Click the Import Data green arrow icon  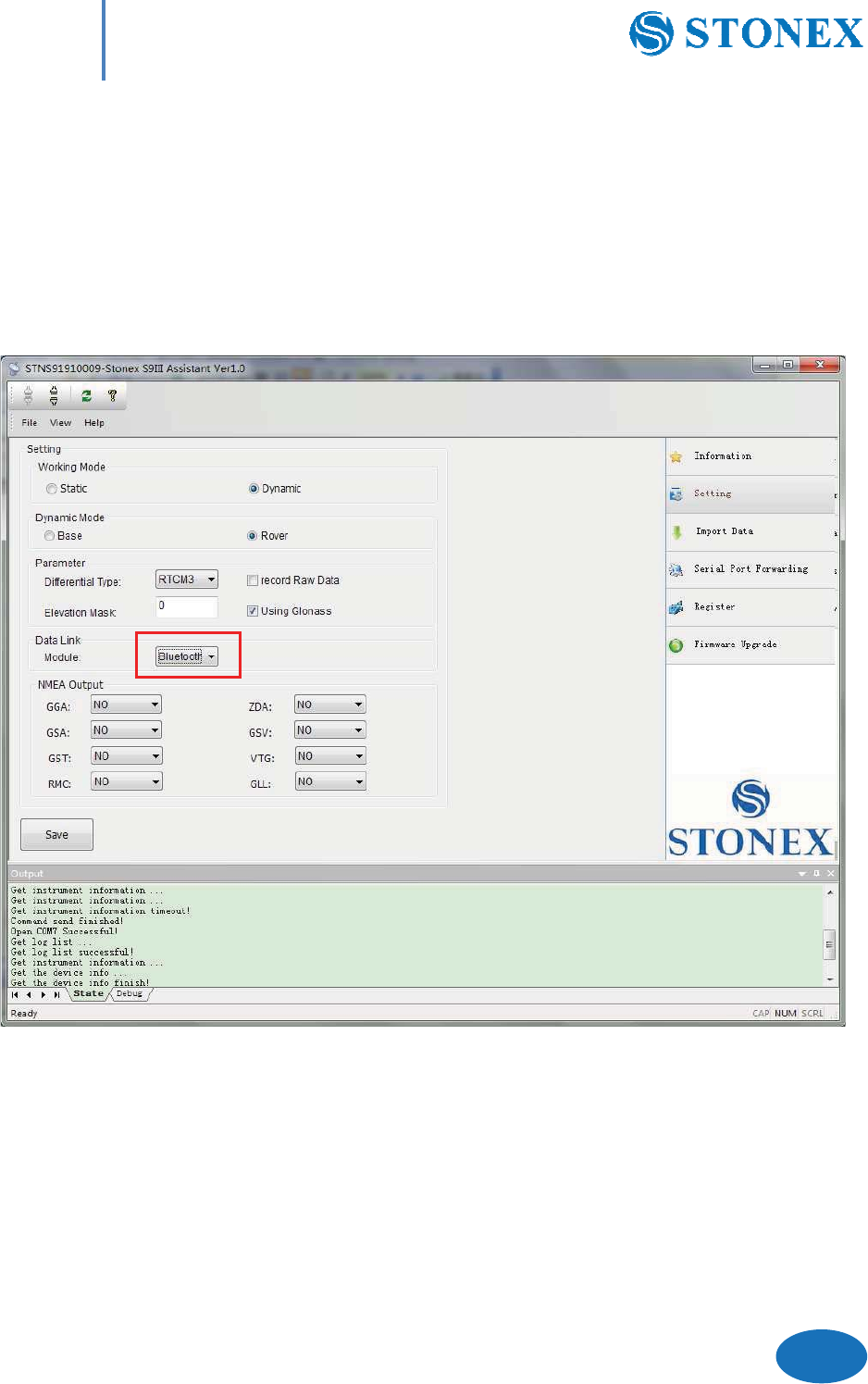point(676,532)
